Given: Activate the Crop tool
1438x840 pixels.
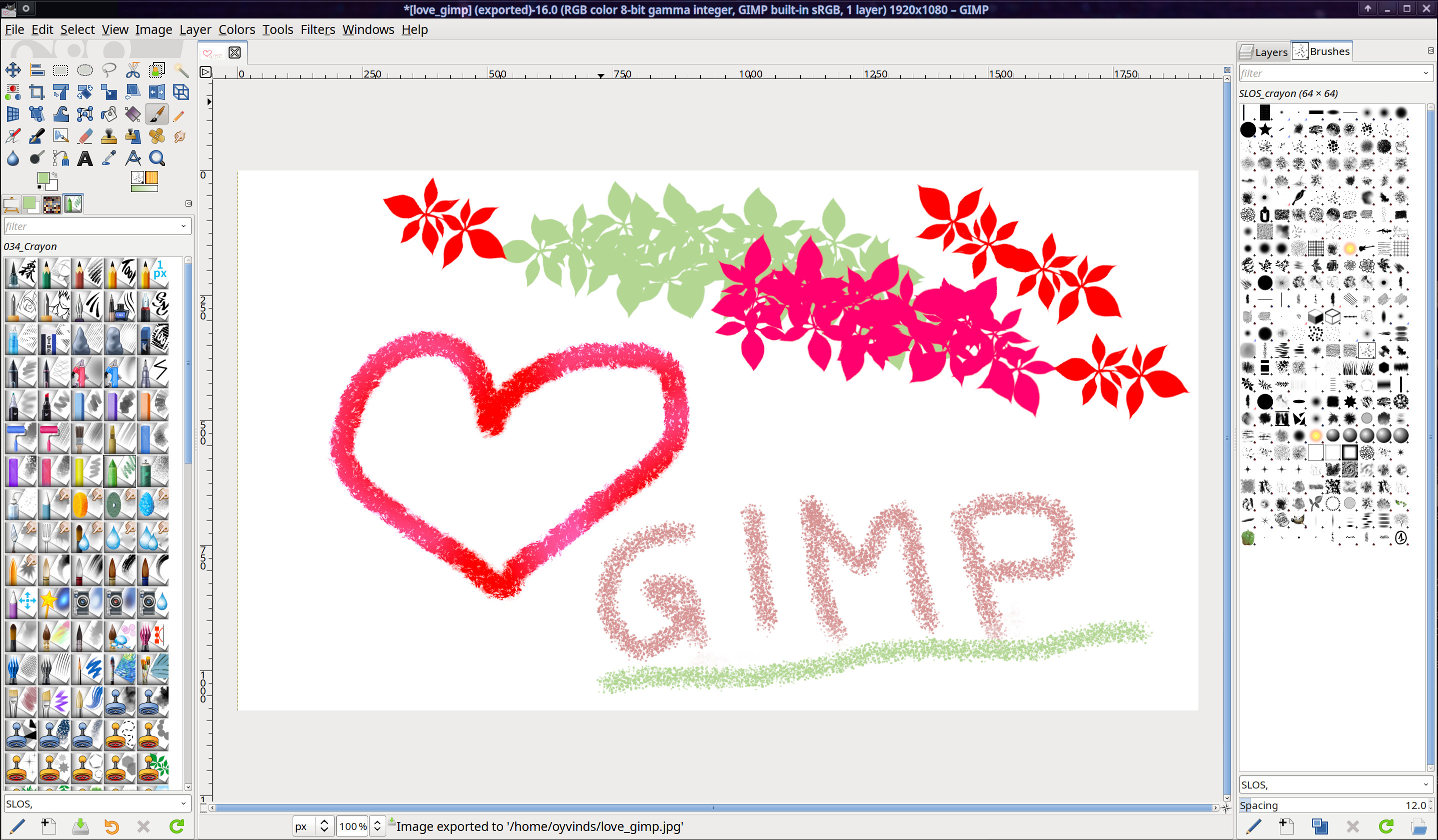Looking at the screenshot, I should pos(37,92).
